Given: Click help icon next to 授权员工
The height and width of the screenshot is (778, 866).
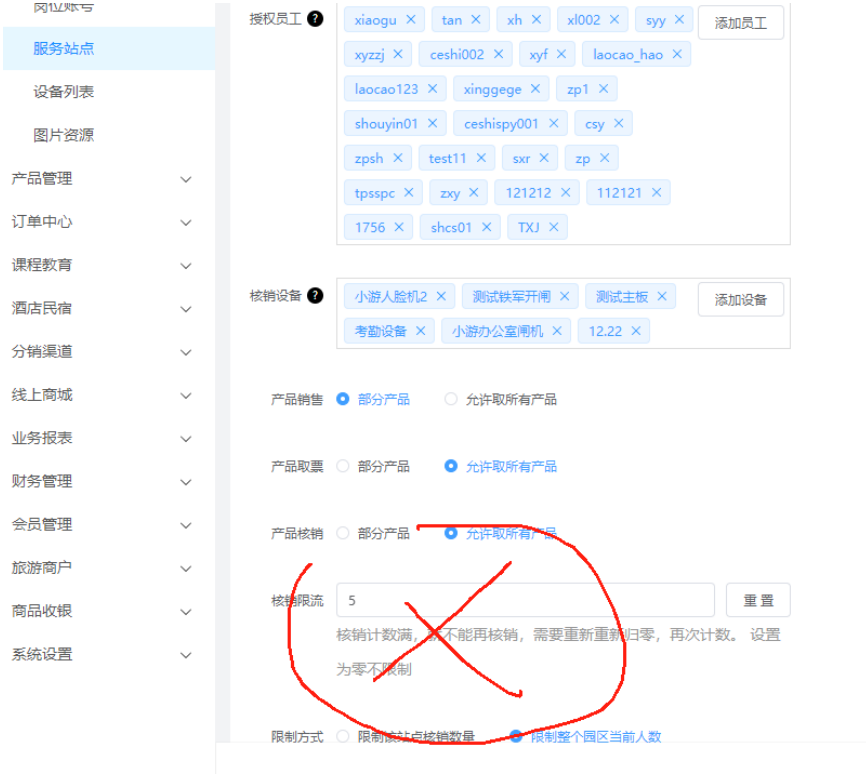Looking at the screenshot, I should pyautogui.click(x=316, y=19).
